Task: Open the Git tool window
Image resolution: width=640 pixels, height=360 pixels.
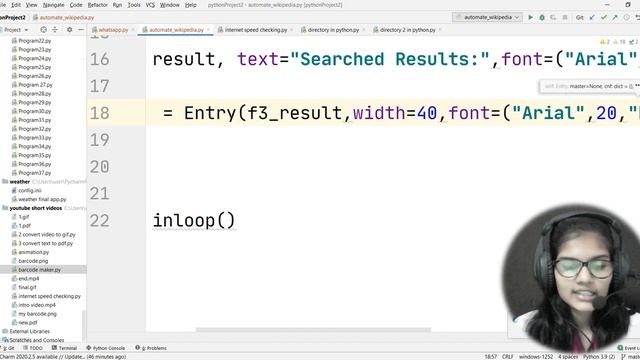Action: [8, 348]
